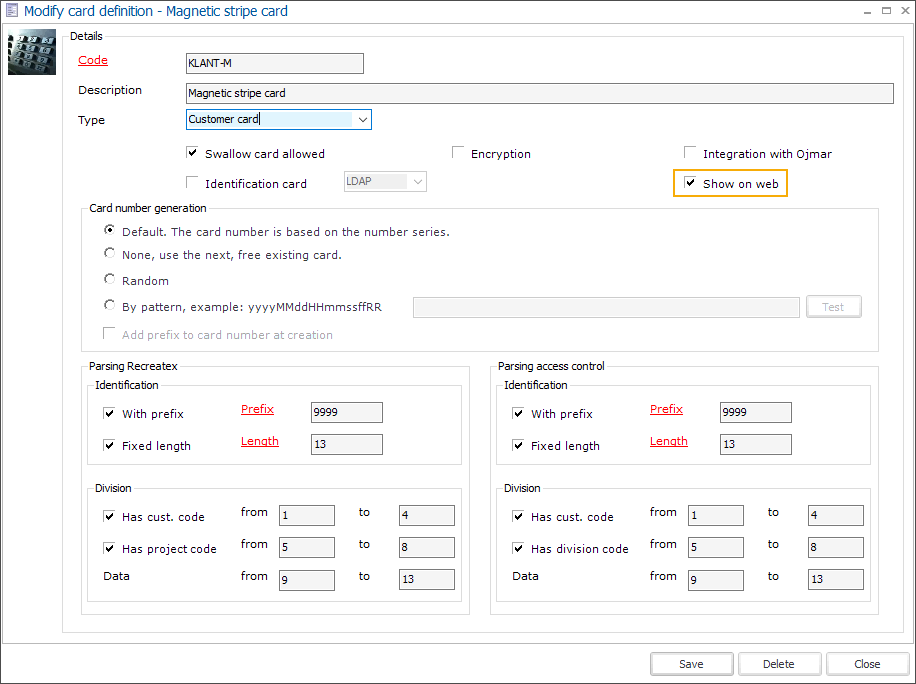Click the keypad thumbnail image at top left

32,54
